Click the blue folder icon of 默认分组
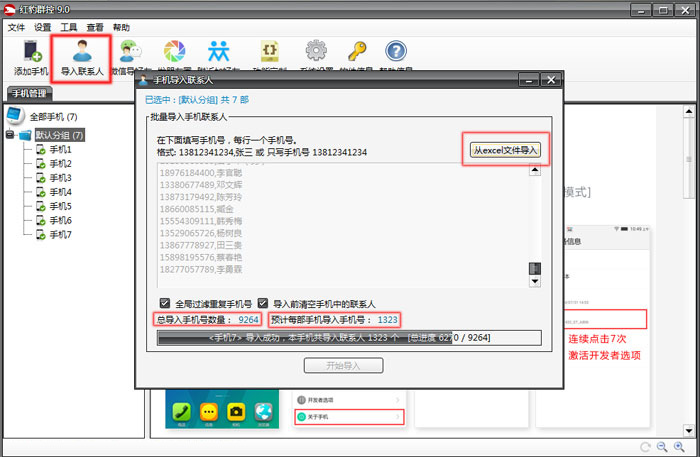Screen dimensions: 700x457 point(25,135)
